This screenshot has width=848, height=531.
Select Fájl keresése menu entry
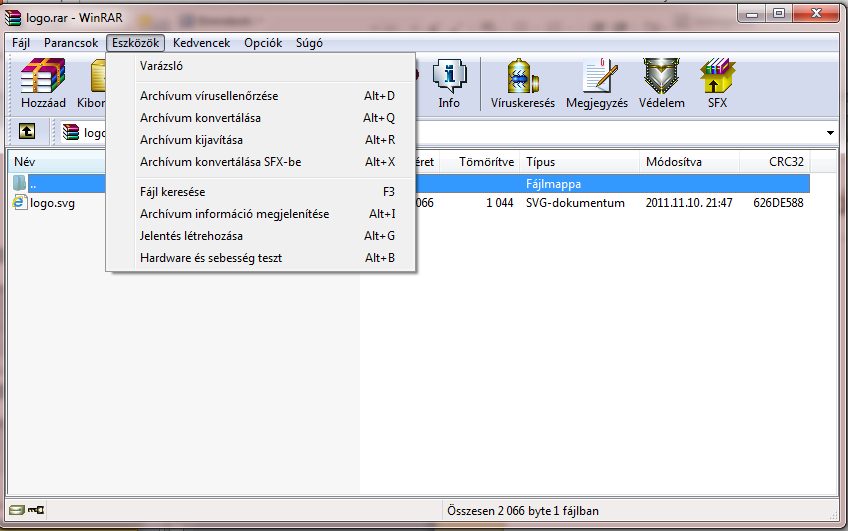point(262,192)
